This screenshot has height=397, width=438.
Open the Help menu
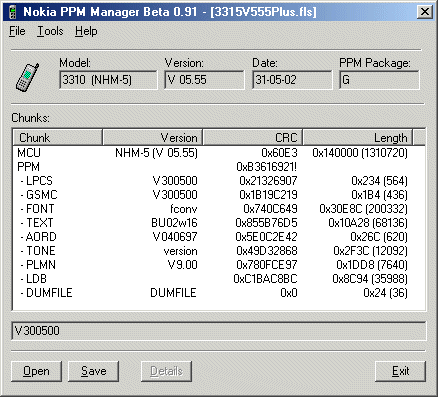[86, 31]
